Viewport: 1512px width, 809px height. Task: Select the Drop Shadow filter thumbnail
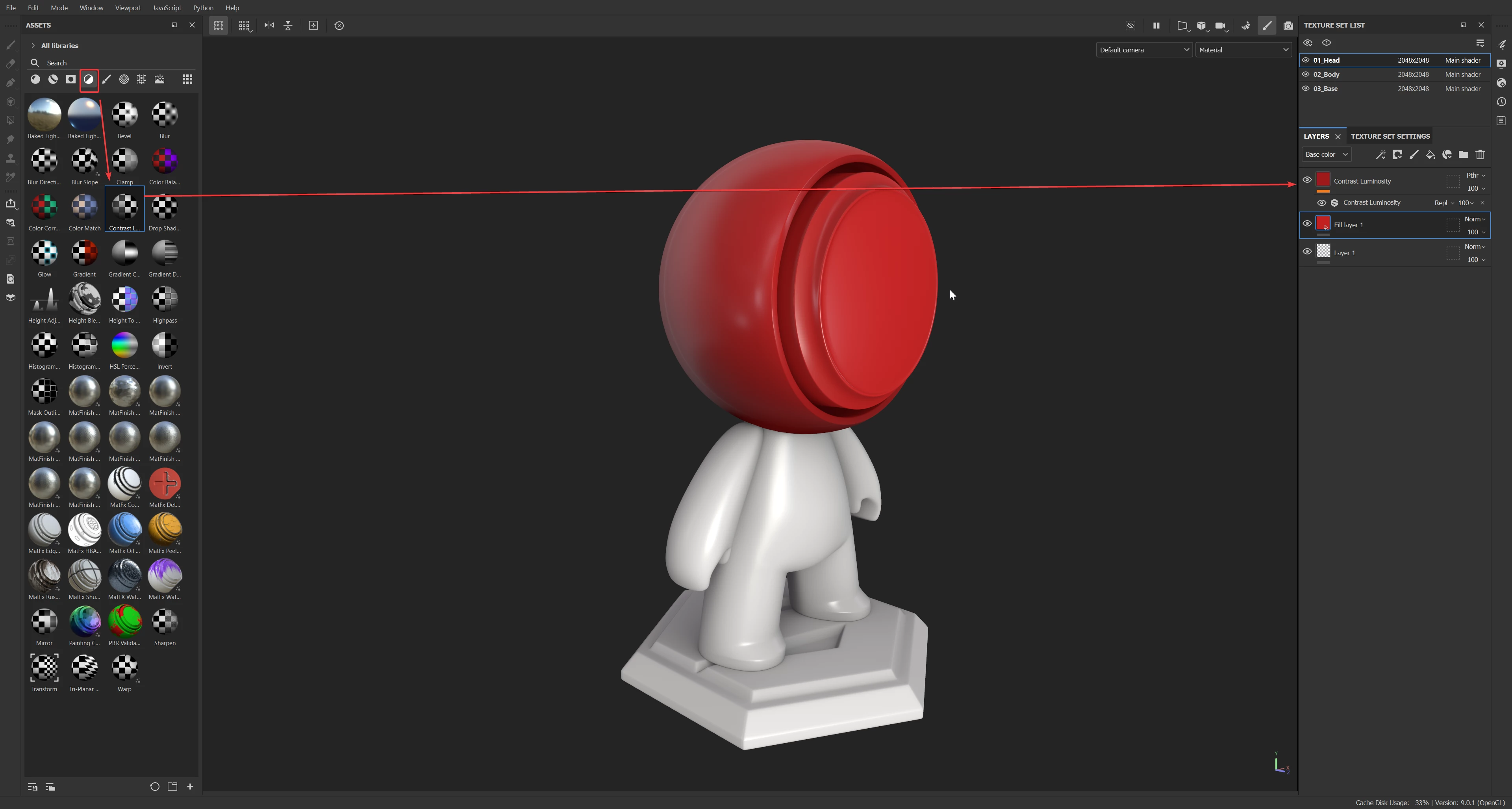[164, 208]
